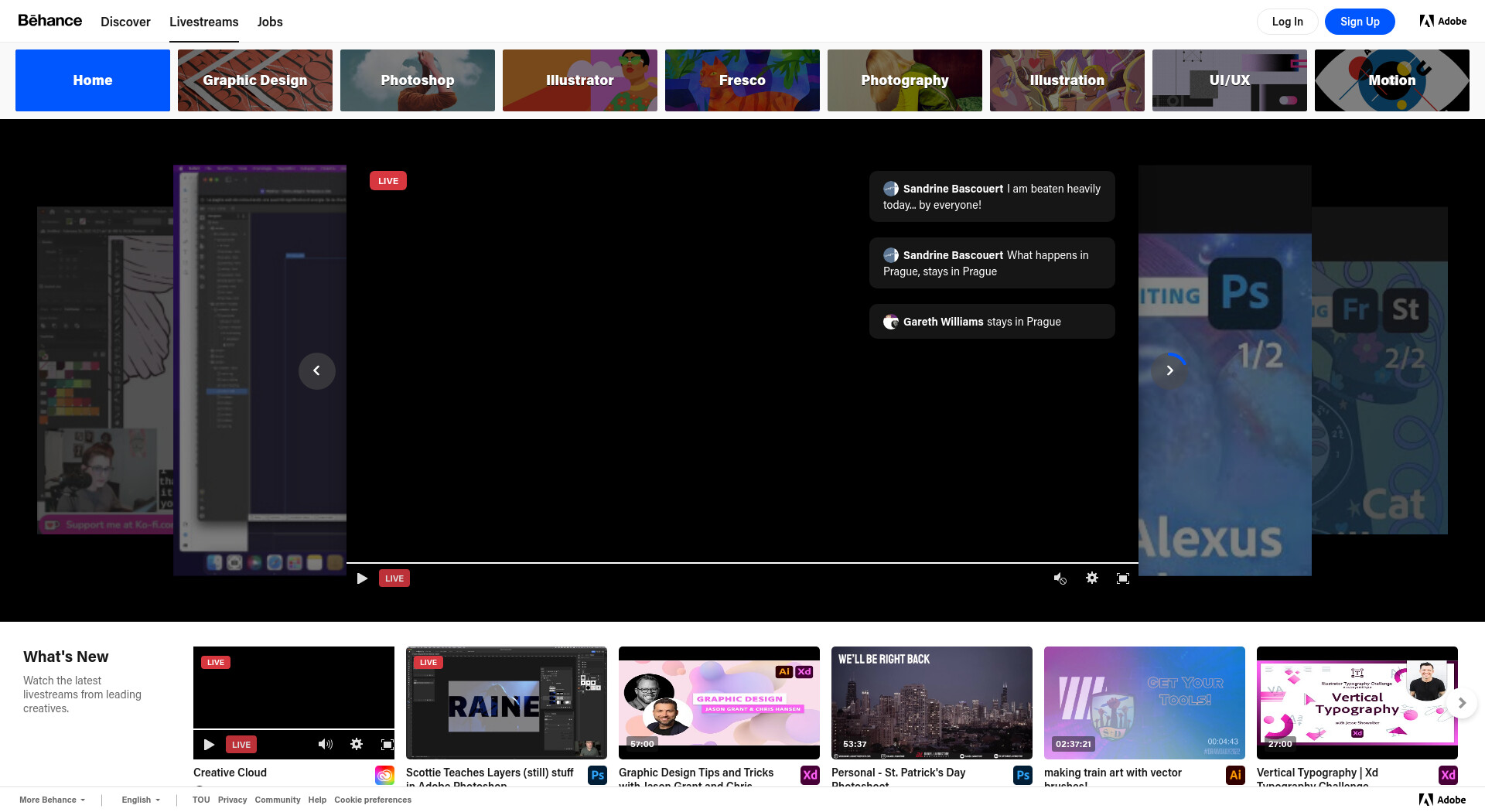Click the Creative Cloud app icon
The height and width of the screenshot is (812, 1485).
384,775
